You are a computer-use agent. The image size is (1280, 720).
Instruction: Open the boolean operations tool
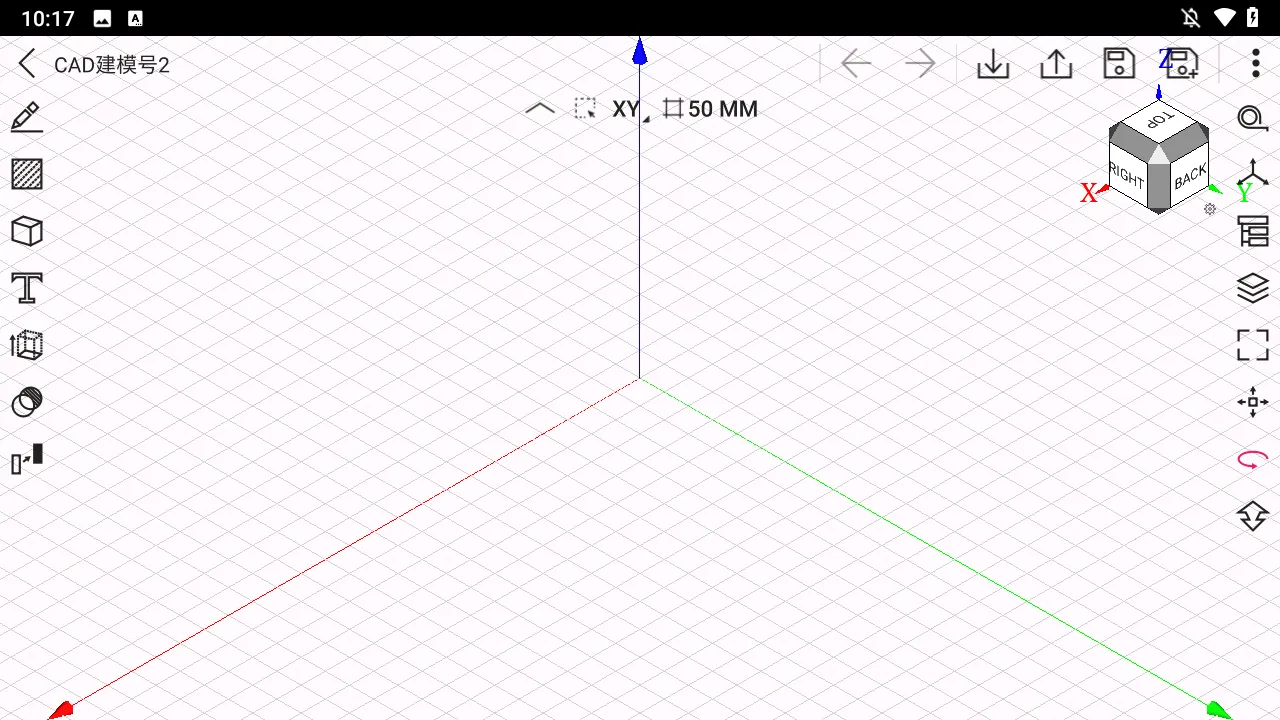tap(27, 403)
